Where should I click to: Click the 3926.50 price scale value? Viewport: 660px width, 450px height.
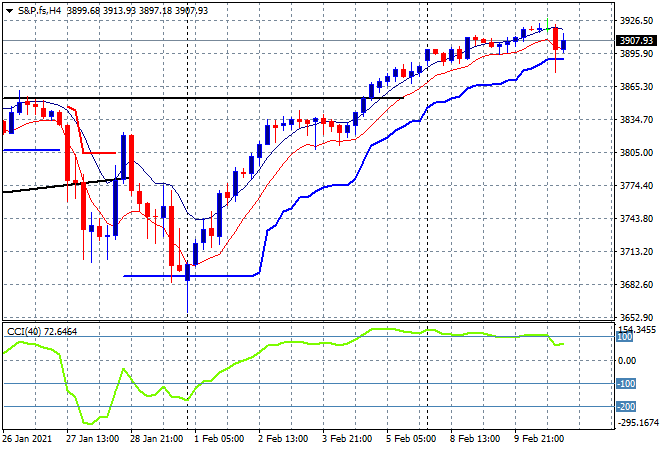pyautogui.click(x=636, y=20)
